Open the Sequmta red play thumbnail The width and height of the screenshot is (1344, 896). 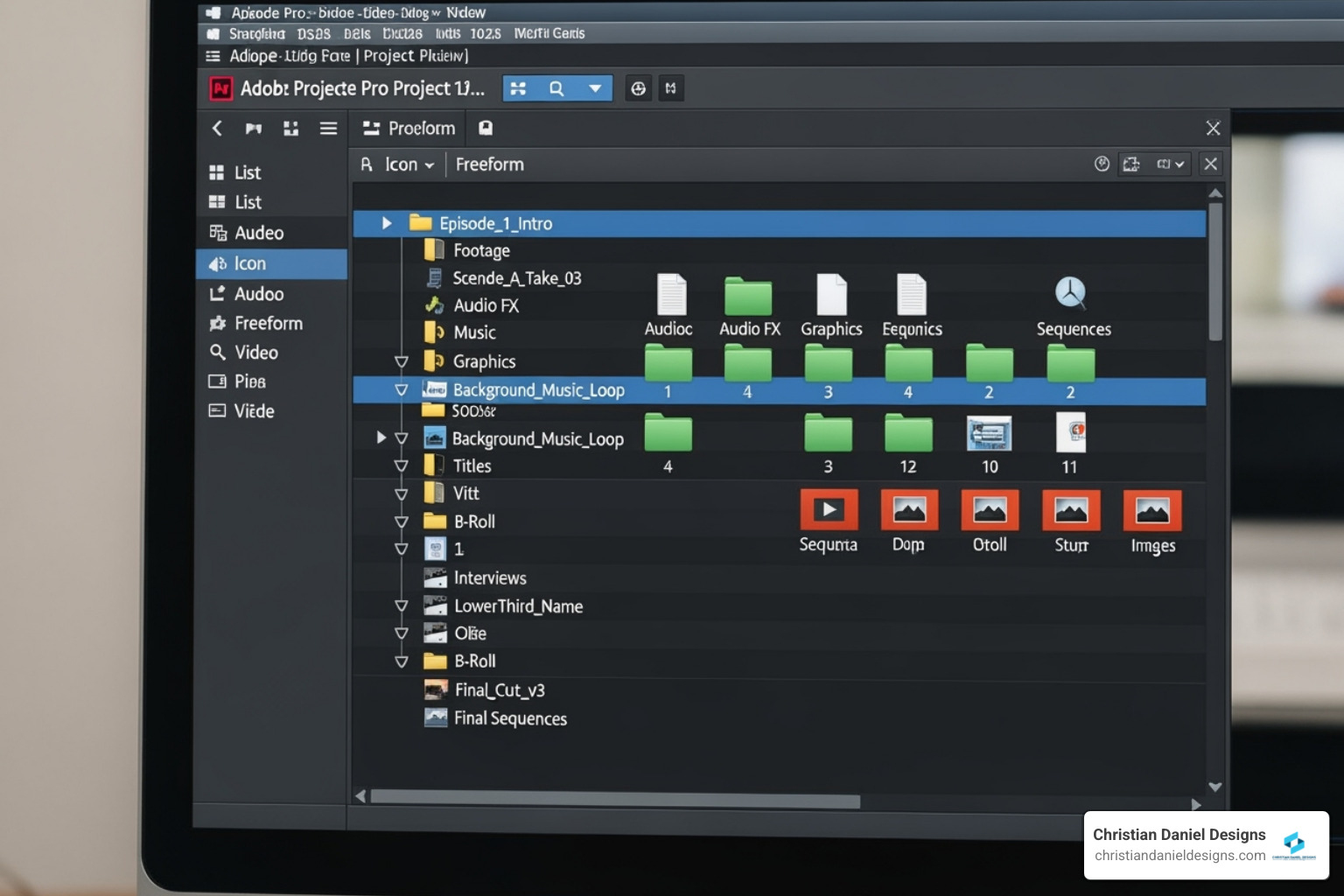tap(828, 510)
